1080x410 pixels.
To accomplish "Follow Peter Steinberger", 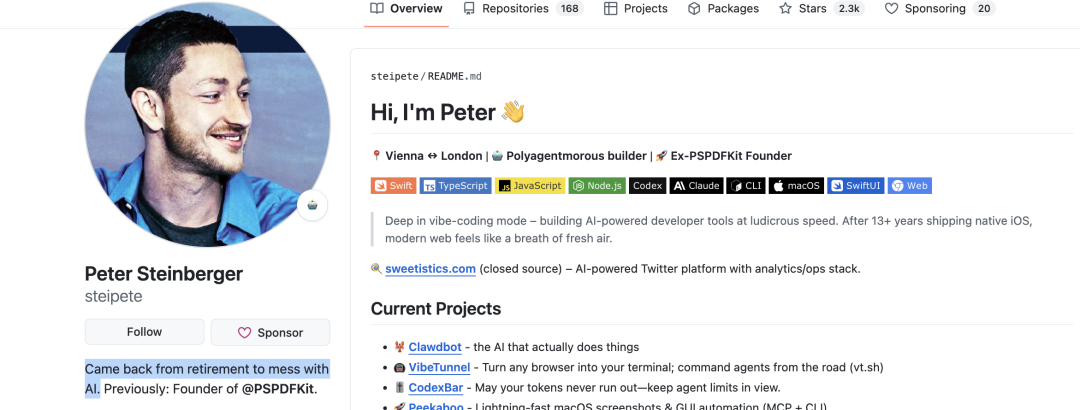I will pos(144,332).
